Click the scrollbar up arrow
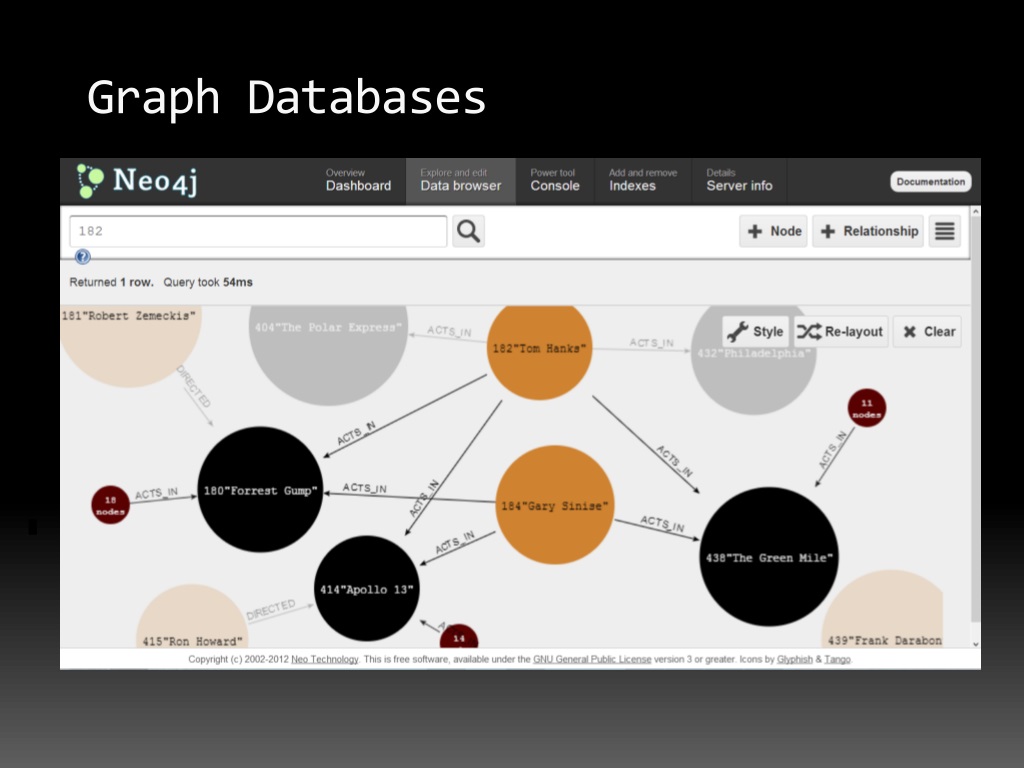Image resolution: width=1024 pixels, height=768 pixels. pos(976,212)
